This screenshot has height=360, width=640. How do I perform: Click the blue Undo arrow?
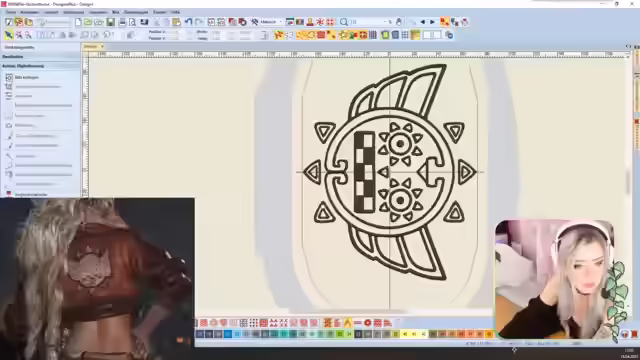(x=188, y=22)
